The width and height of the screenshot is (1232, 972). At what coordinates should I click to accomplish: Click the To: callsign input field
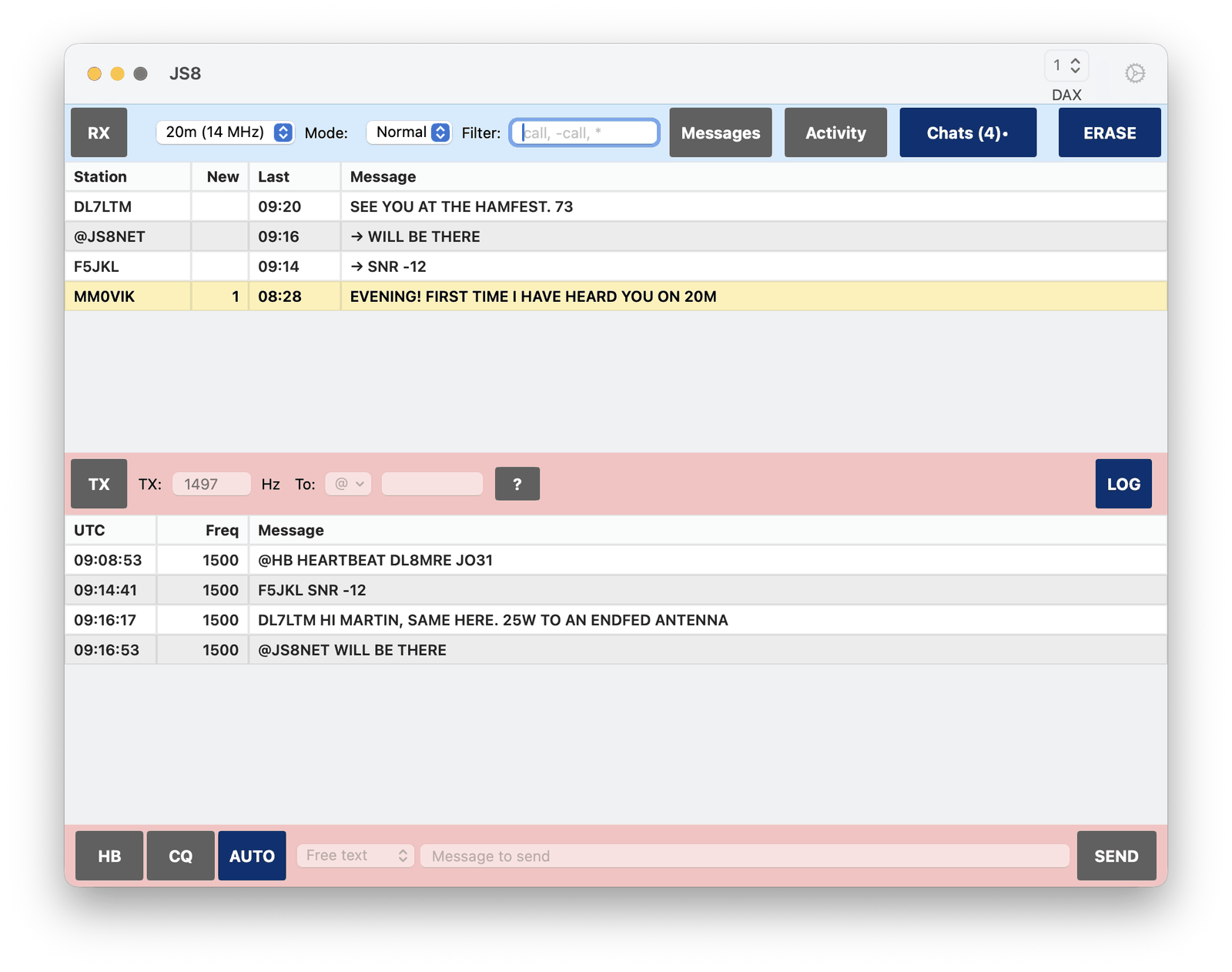tap(432, 484)
